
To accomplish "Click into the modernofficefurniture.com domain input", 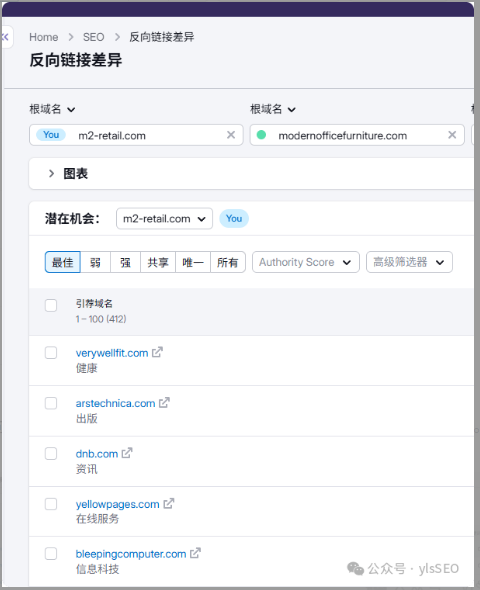I will point(357,135).
